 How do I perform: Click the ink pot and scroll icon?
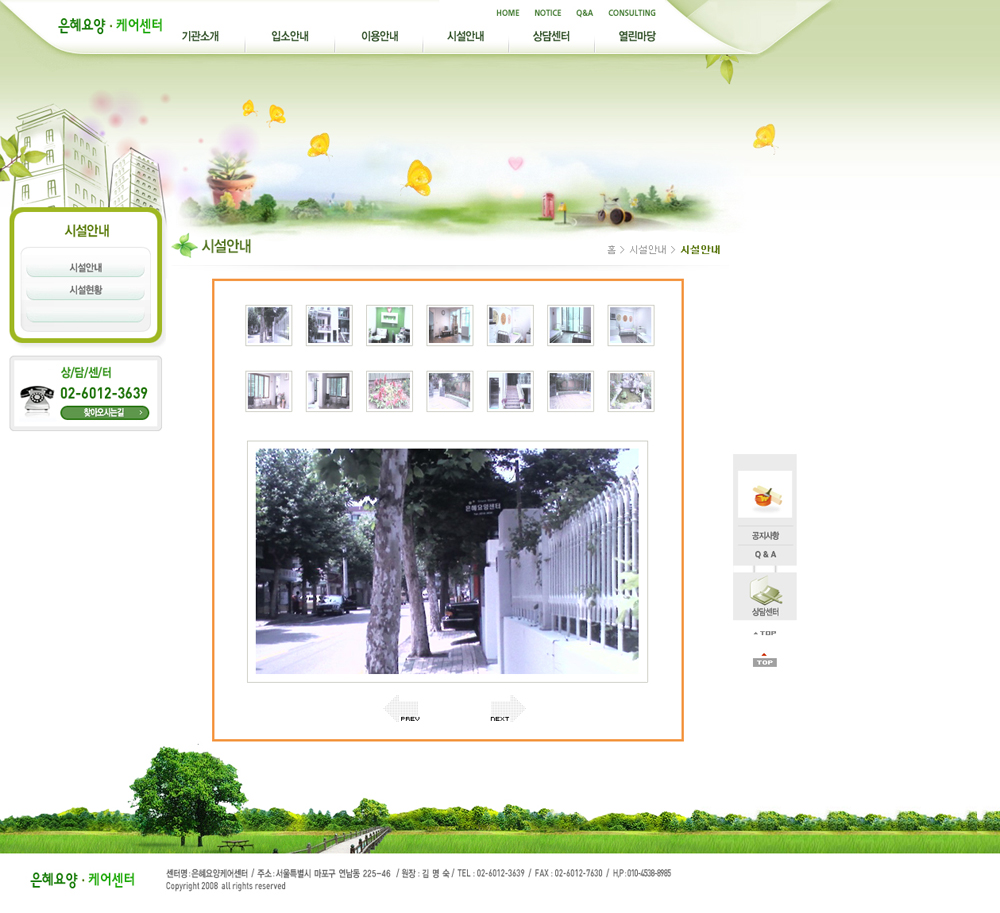pyautogui.click(x=764, y=494)
